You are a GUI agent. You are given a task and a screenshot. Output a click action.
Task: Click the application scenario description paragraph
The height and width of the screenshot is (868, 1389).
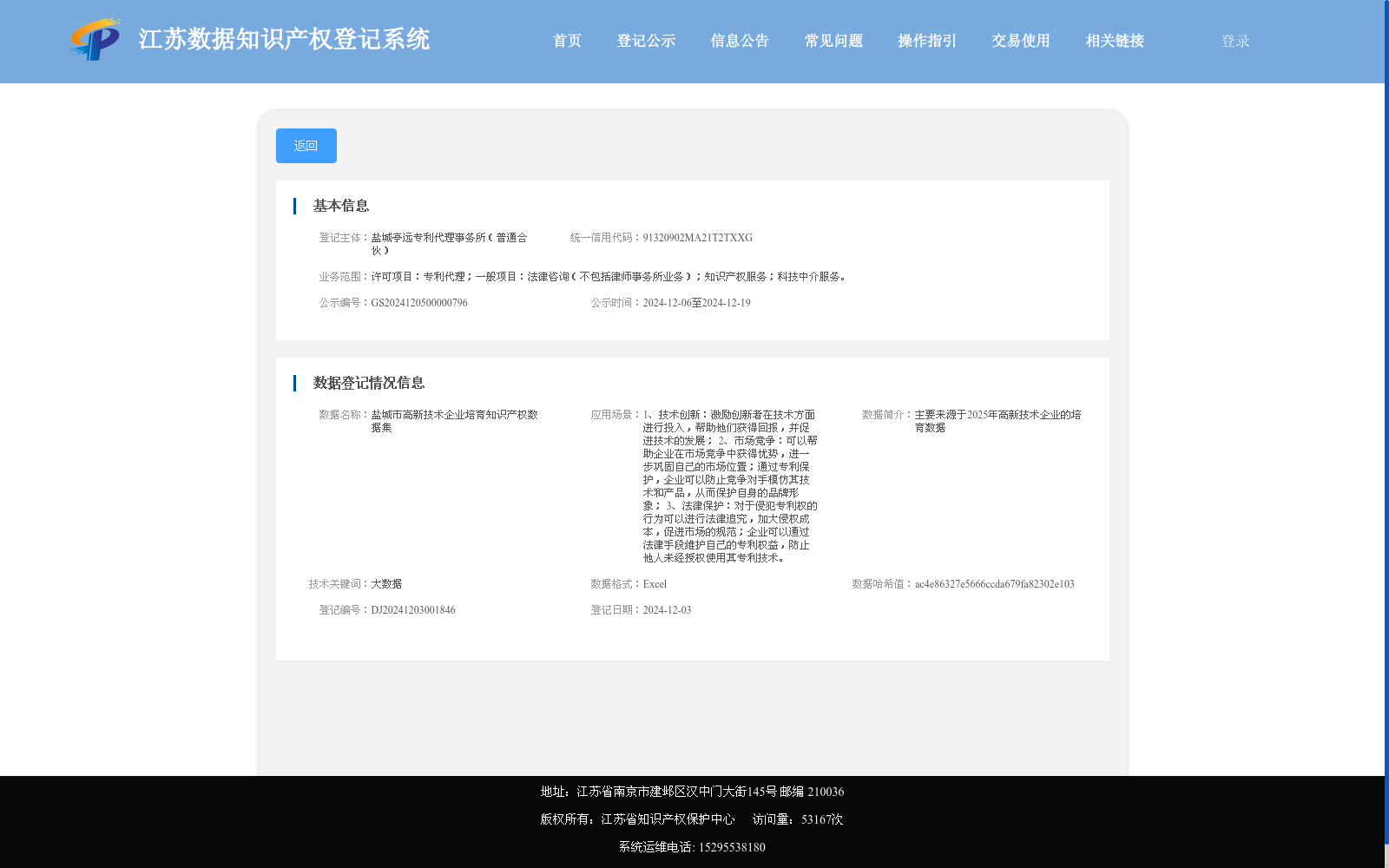point(730,486)
